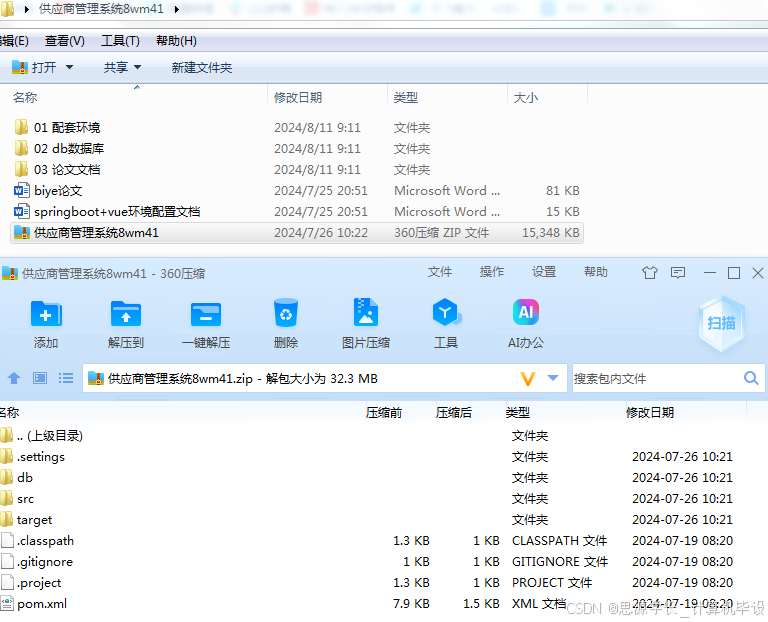The height and width of the screenshot is (622, 768).
Task: Click the 扫描 scan badge
Action: (721, 323)
